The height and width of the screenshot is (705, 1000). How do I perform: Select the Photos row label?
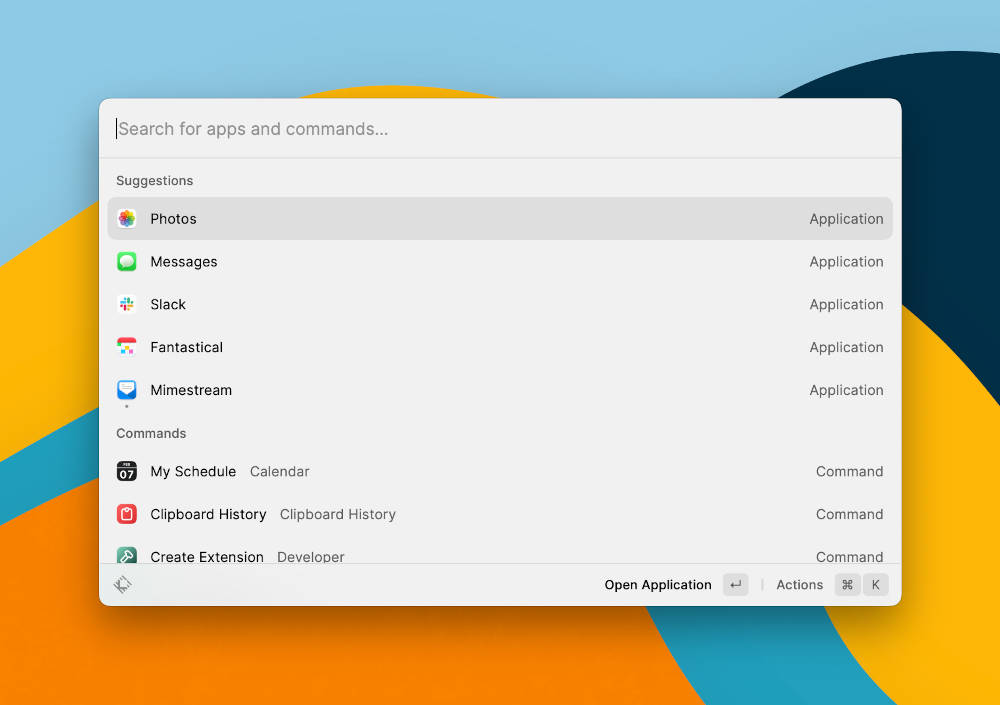(173, 219)
